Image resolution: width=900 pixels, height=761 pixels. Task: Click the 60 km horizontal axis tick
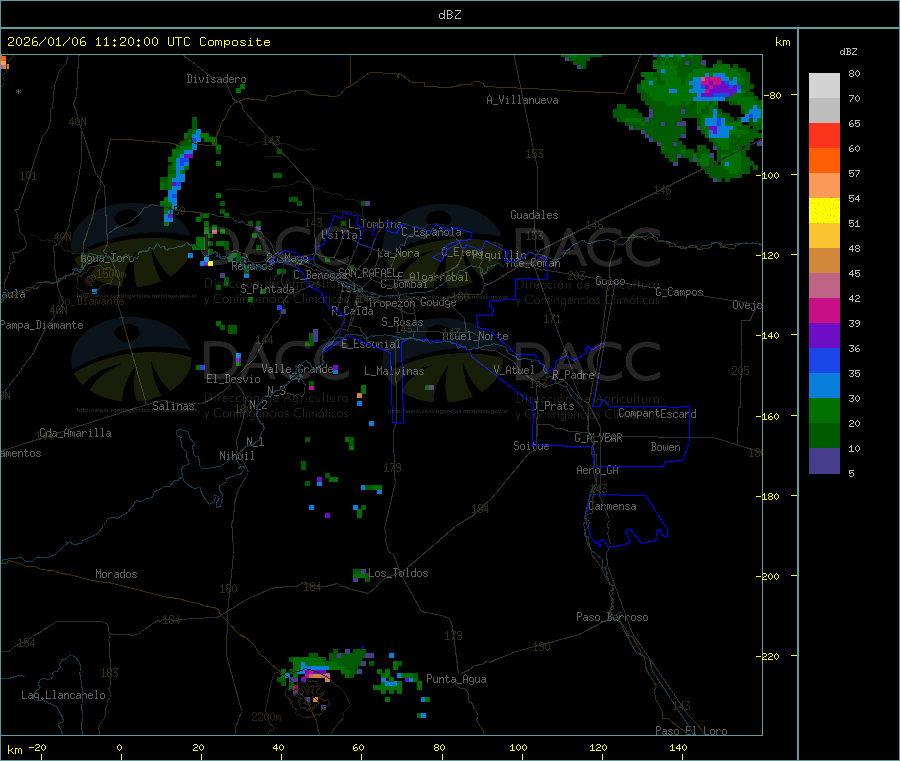pyautogui.click(x=358, y=748)
